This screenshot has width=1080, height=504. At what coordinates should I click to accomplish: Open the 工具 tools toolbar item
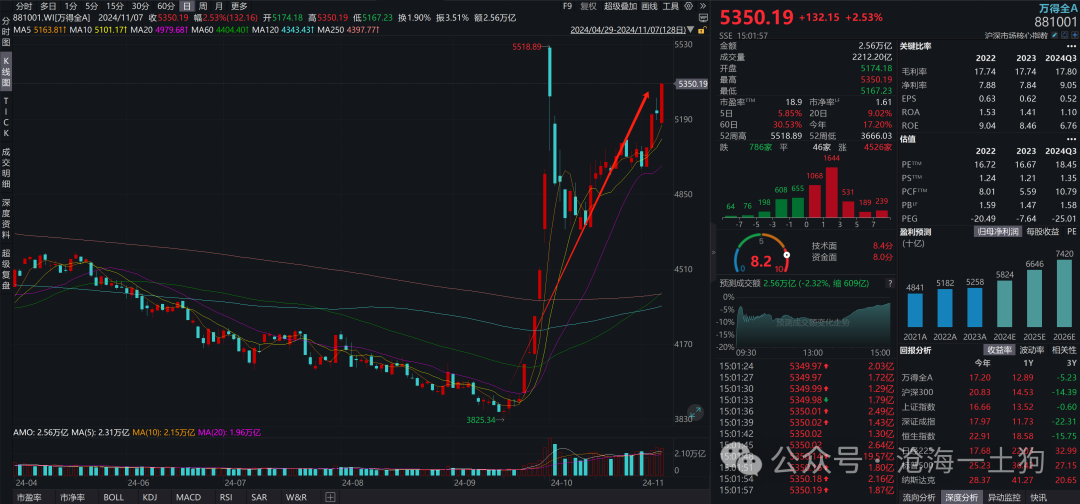[x=671, y=6]
